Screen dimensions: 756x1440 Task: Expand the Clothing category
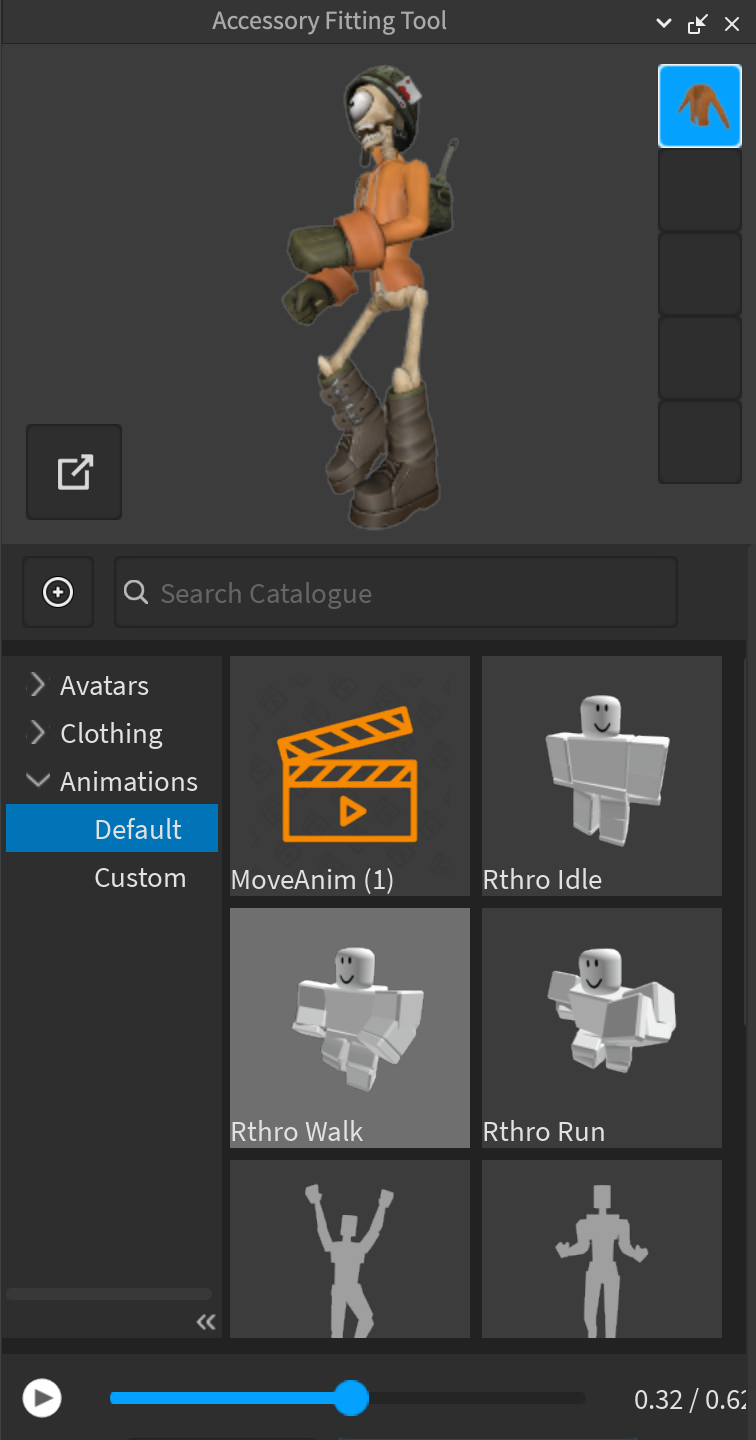[37, 733]
